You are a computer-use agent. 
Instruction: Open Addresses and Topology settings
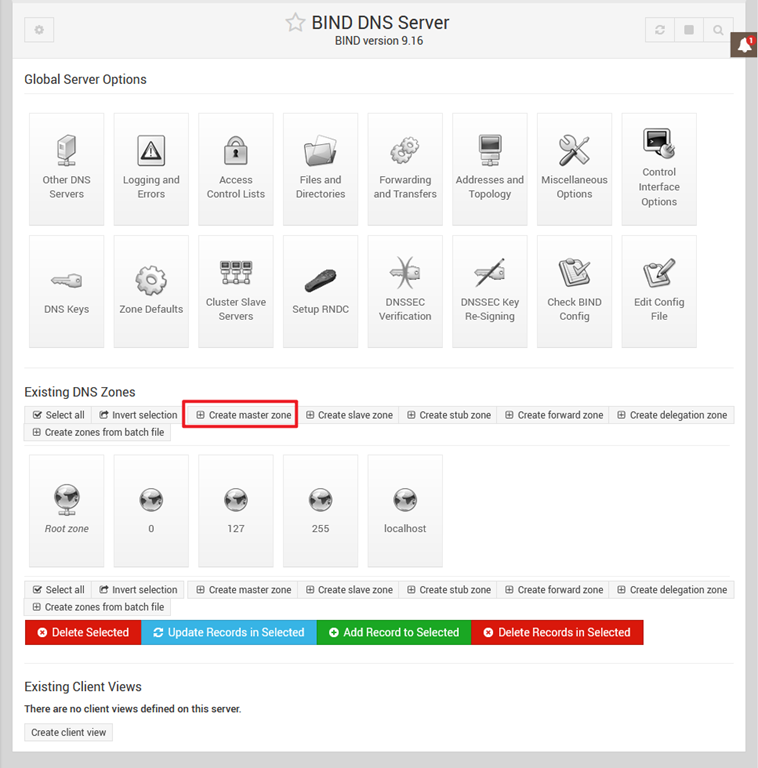tap(490, 169)
